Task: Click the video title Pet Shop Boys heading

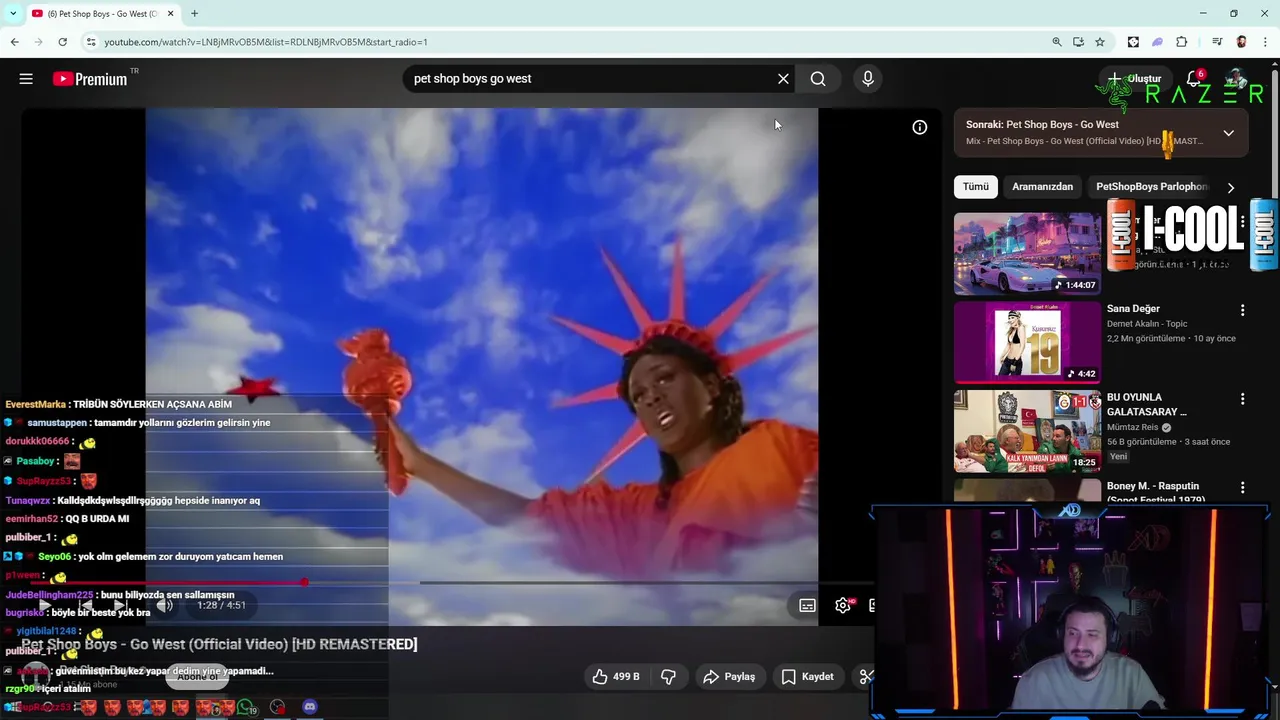Action: click(x=219, y=644)
